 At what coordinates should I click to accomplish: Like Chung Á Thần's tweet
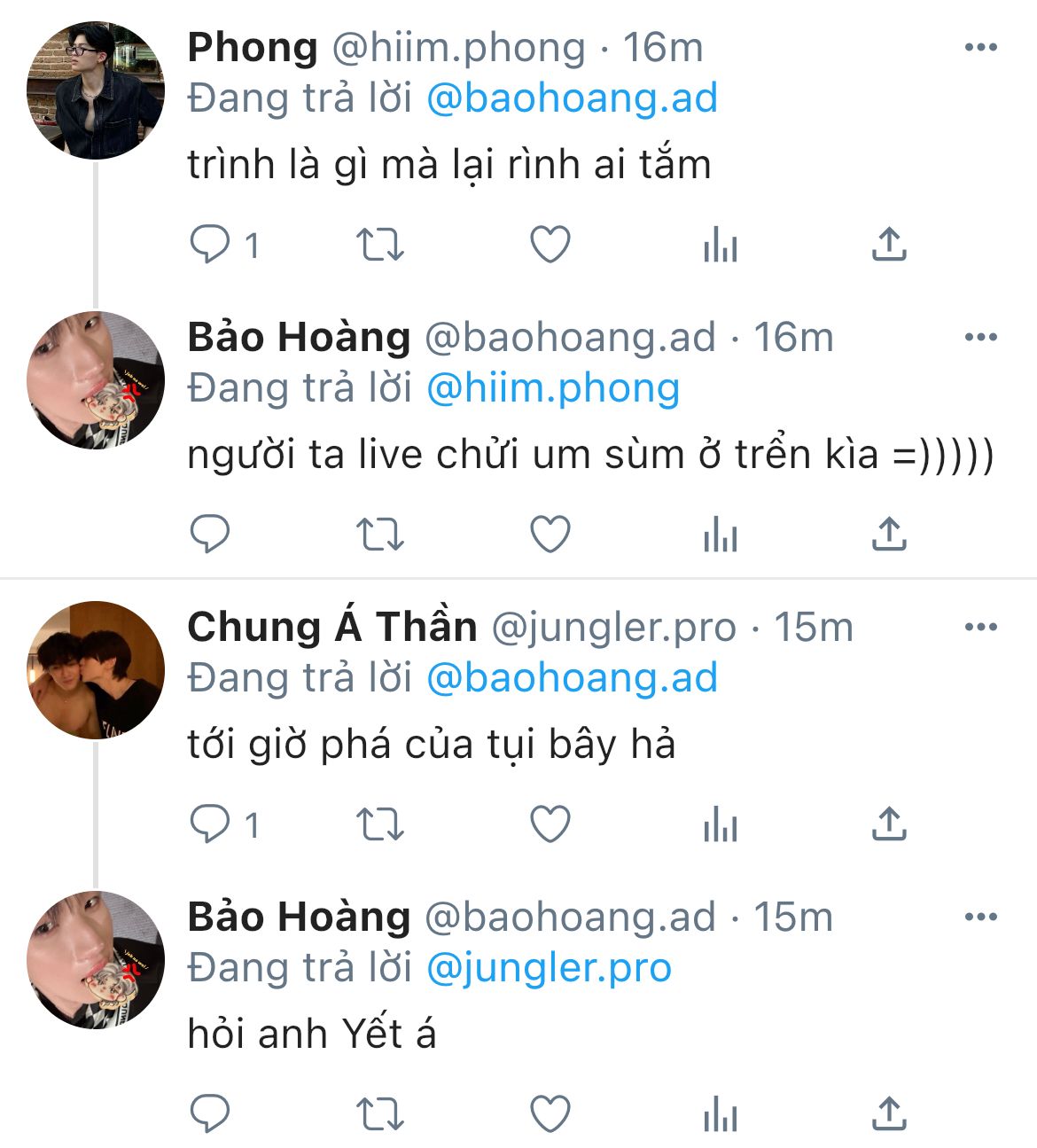[x=550, y=824]
